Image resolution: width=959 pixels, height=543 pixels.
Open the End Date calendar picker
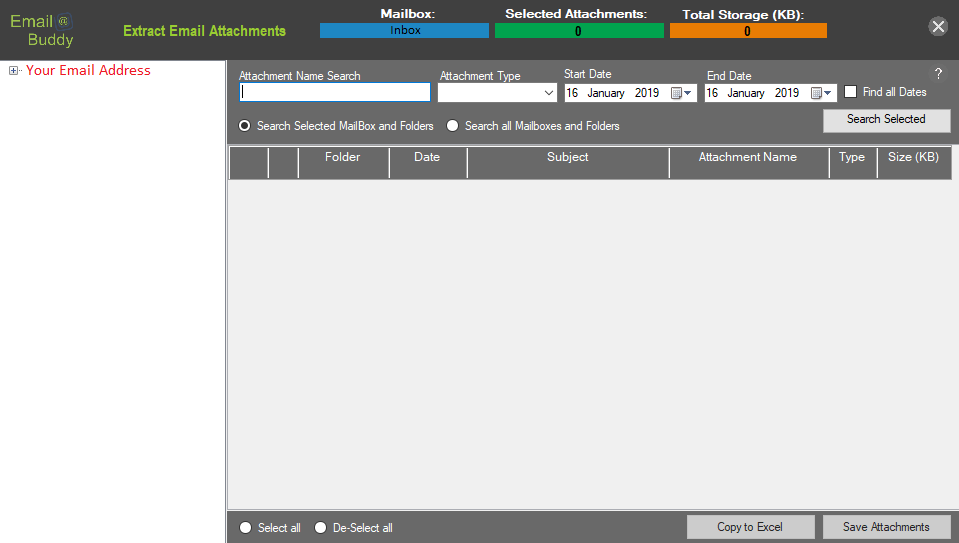tap(821, 93)
